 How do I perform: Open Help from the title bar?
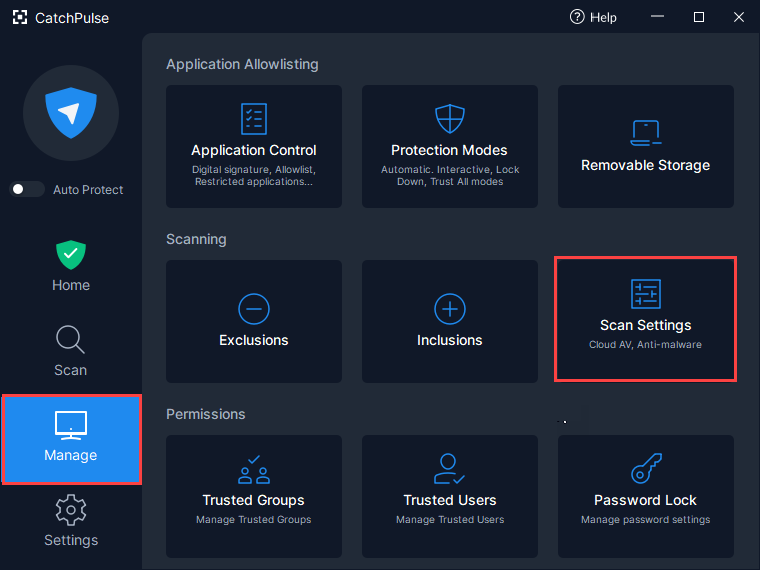(593, 17)
